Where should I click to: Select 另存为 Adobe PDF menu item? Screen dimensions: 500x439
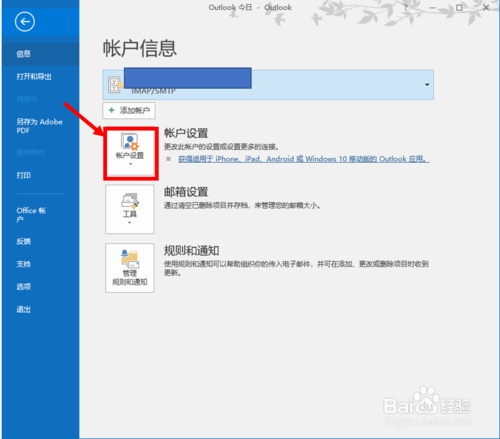tap(40, 126)
